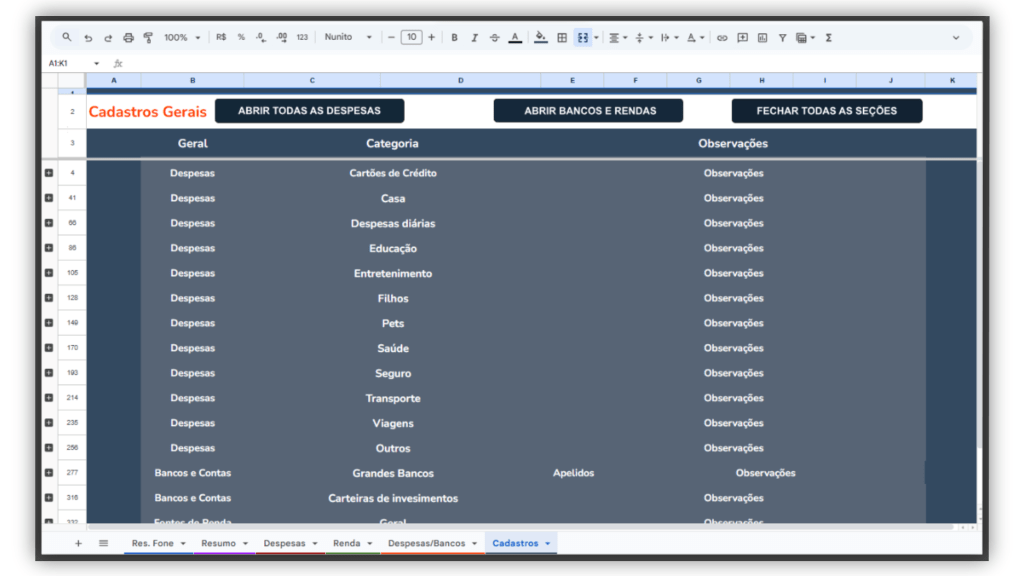Click the create filter icon

click(x=782, y=38)
